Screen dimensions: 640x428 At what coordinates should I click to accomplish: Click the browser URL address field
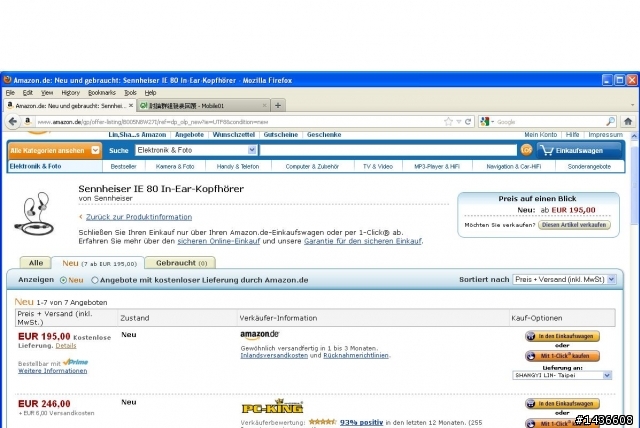coord(239,122)
